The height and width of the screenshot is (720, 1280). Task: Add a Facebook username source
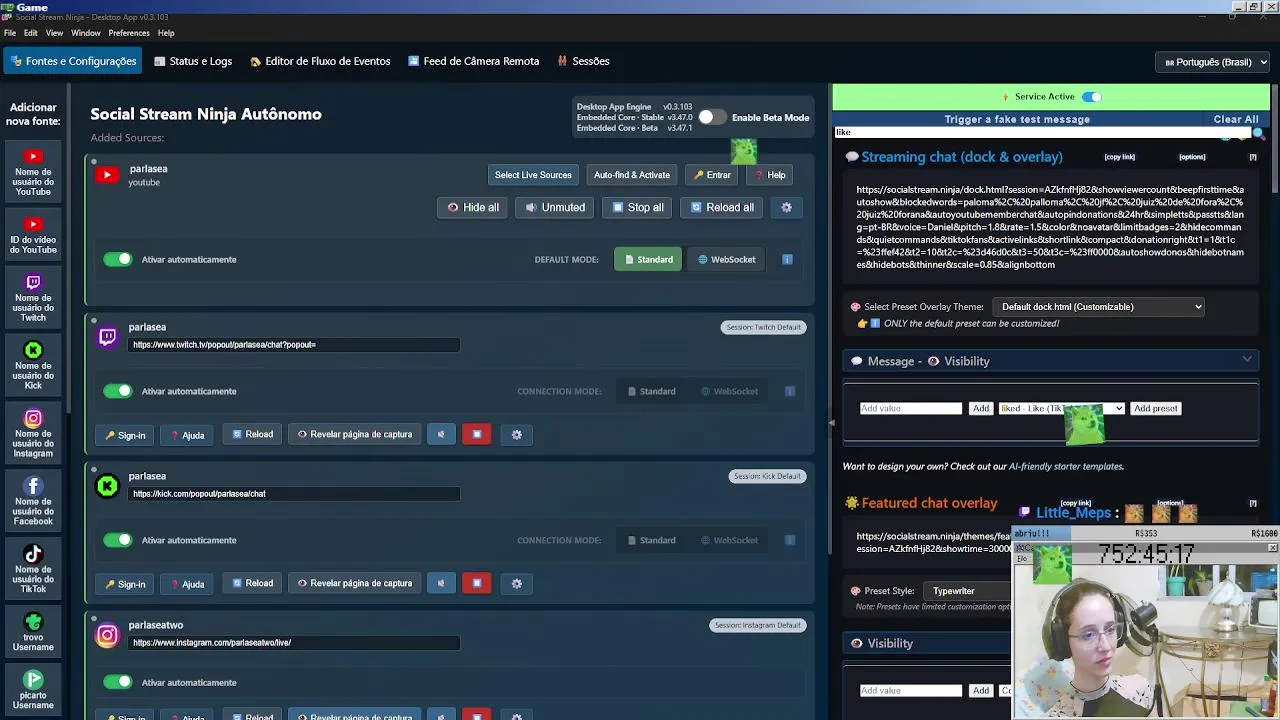point(33,502)
